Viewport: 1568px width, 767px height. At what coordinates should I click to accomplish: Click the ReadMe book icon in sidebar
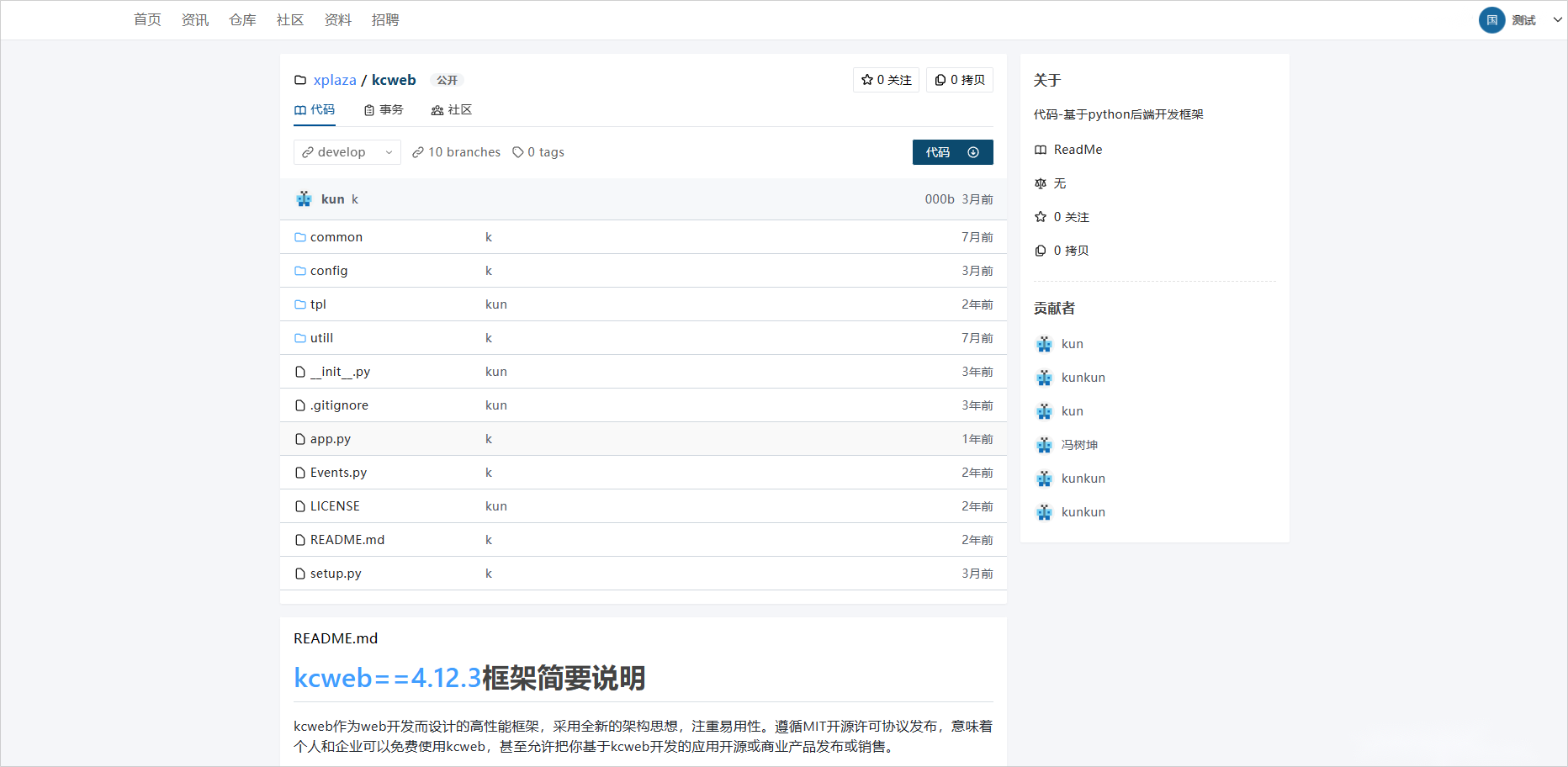(x=1041, y=150)
